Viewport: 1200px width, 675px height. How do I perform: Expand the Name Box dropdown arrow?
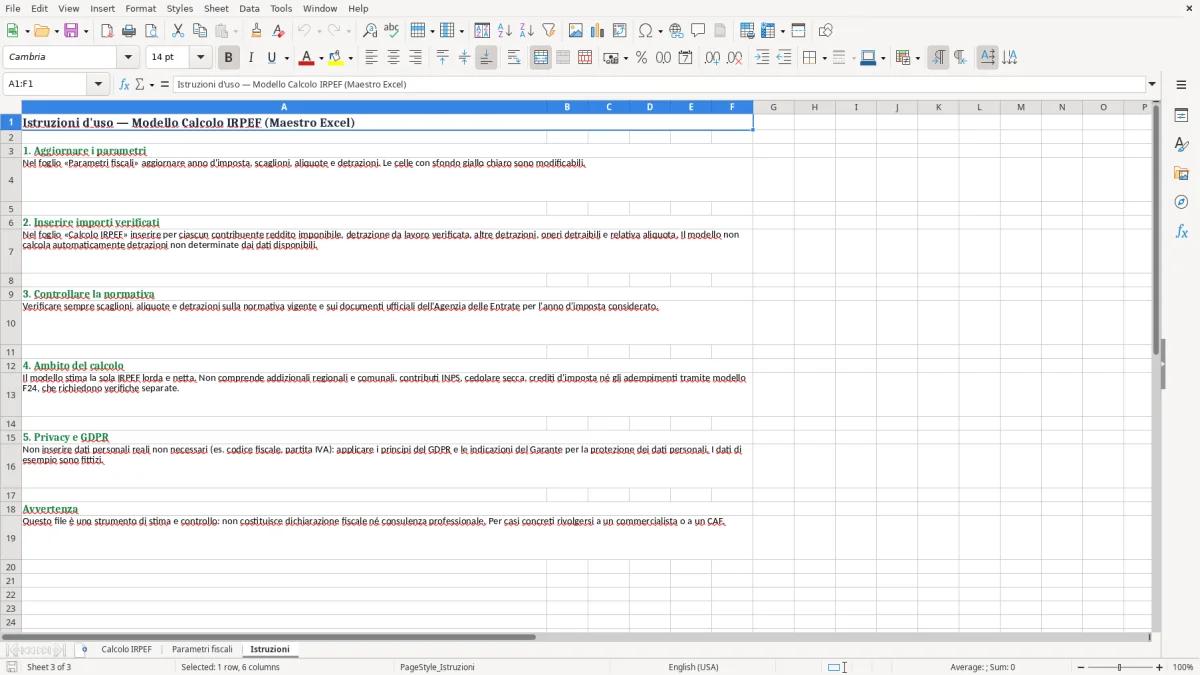98,85
